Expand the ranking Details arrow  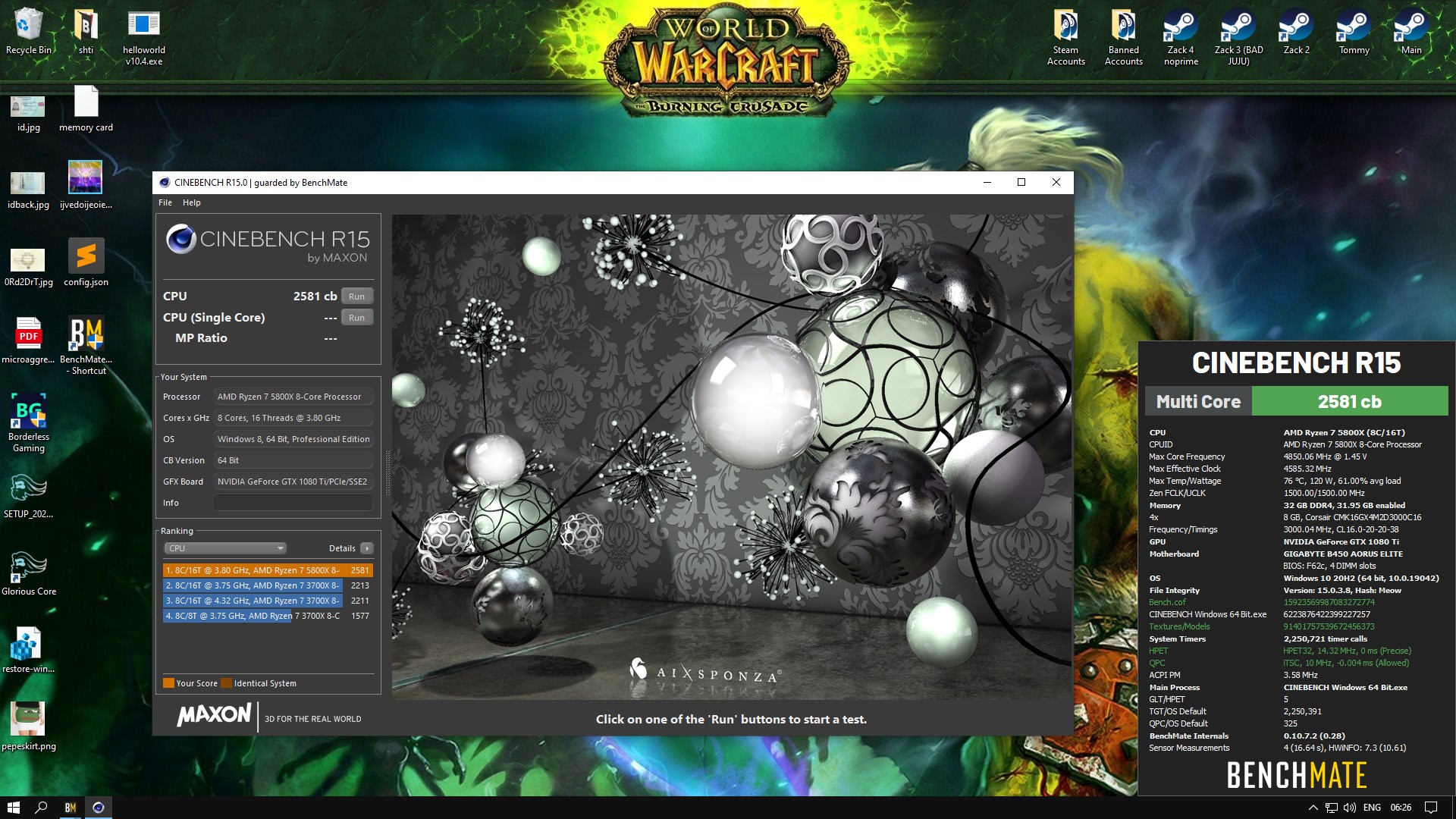pyautogui.click(x=367, y=548)
